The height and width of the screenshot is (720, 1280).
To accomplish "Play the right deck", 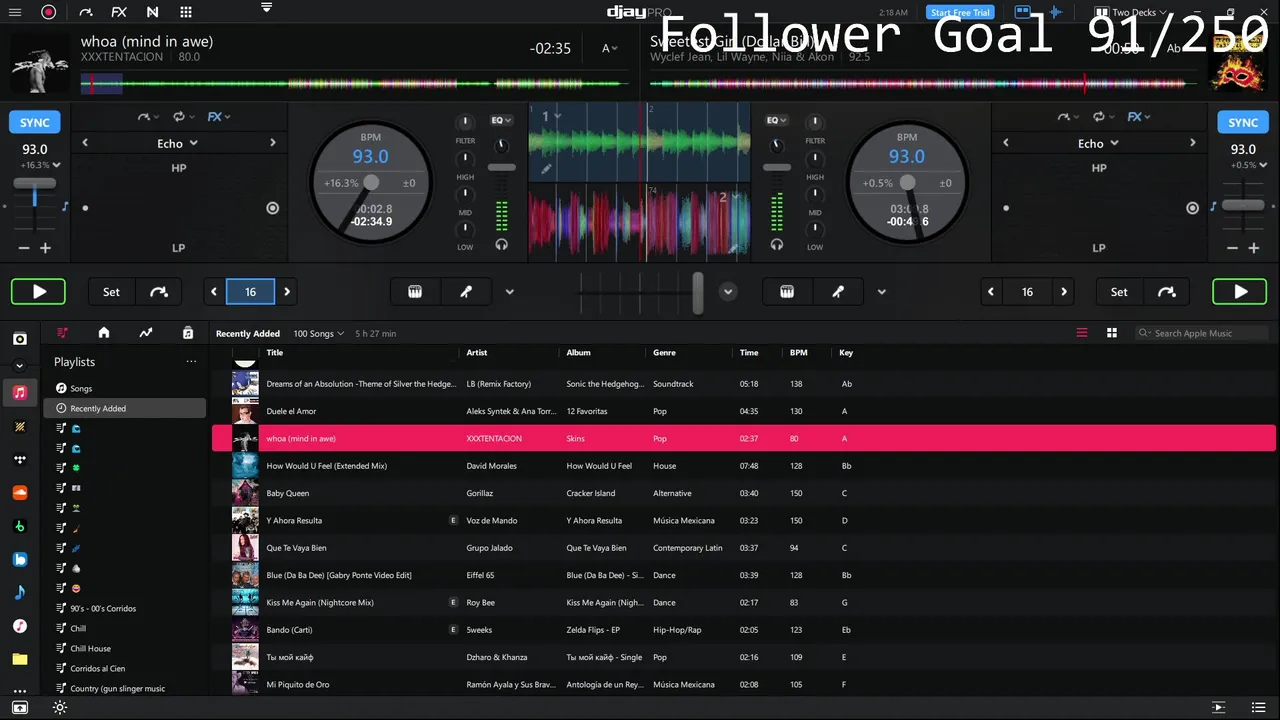I will pyautogui.click(x=1240, y=292).
